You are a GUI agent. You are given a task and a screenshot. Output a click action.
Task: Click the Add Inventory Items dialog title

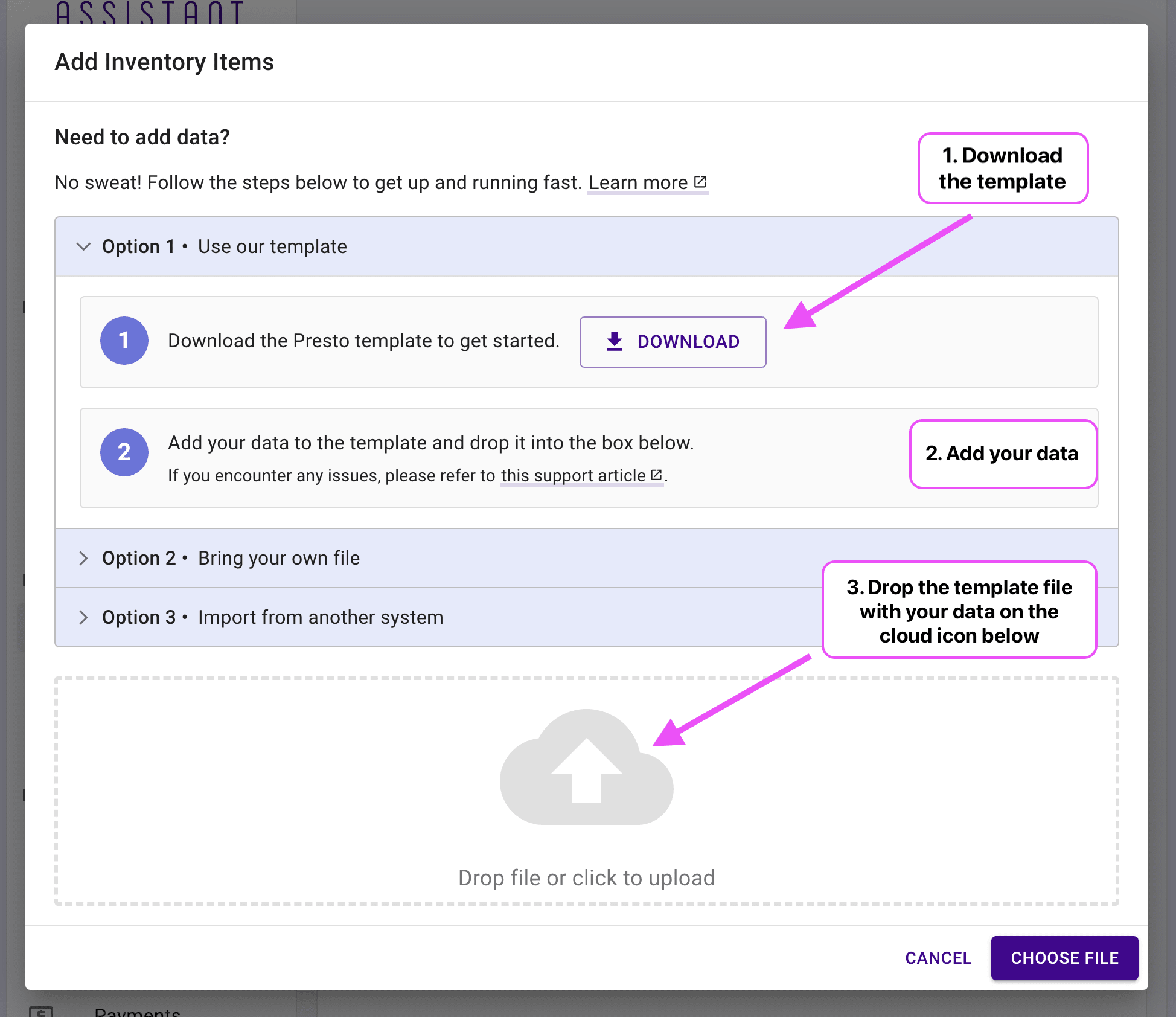(164, 62)
